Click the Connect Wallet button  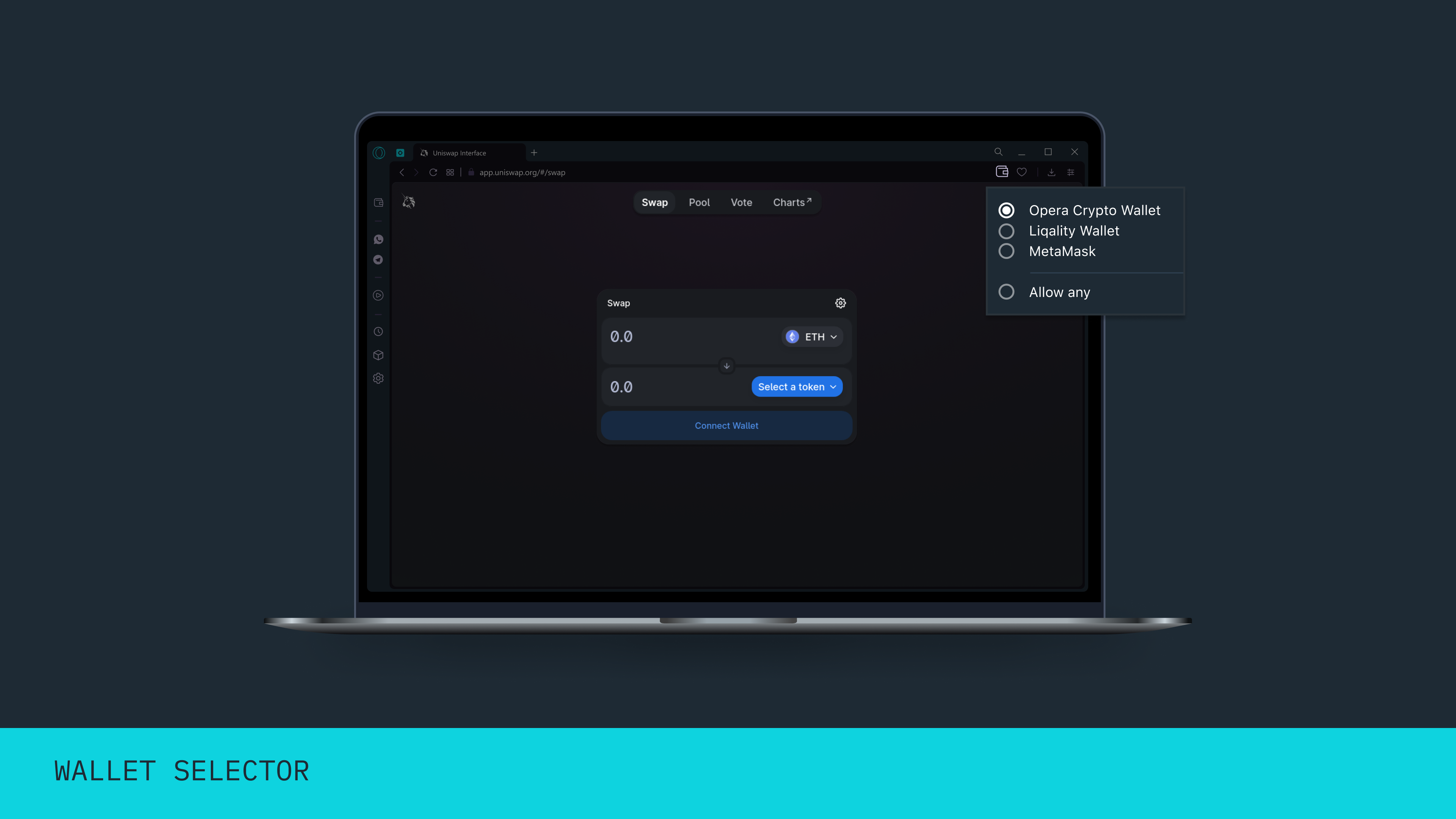pos(726,425)
